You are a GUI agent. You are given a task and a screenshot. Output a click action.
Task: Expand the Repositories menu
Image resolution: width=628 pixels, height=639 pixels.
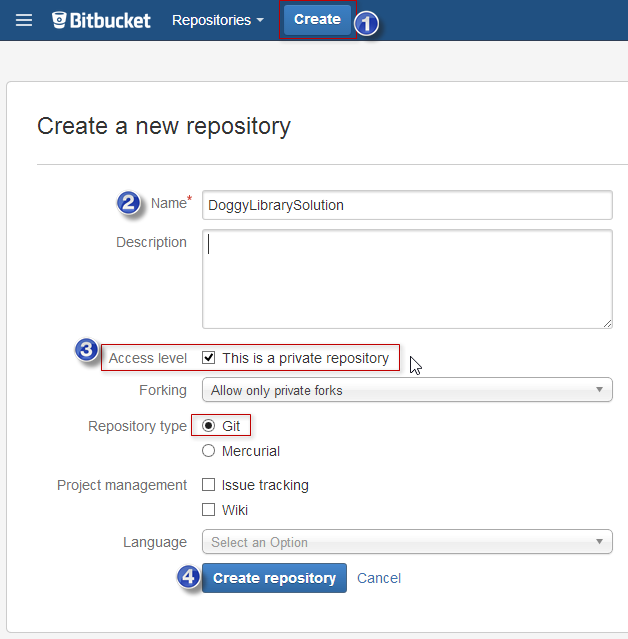coord(217,20)
